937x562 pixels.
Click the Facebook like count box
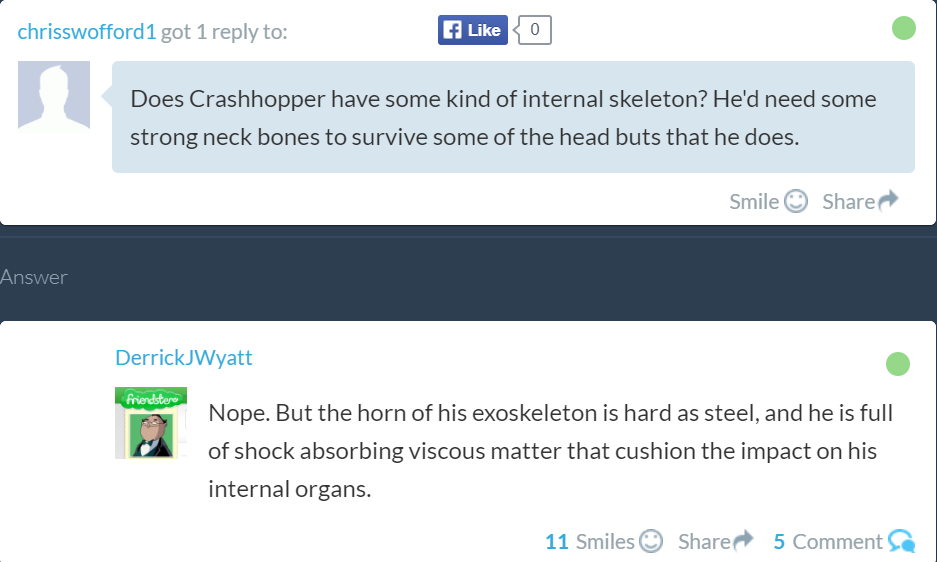click(535, 30)
